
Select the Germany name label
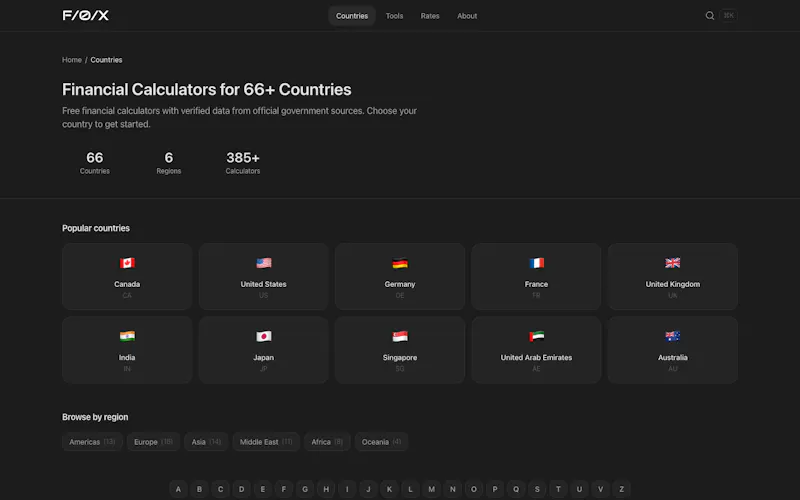pyautogui.click(x=400, y=284)
